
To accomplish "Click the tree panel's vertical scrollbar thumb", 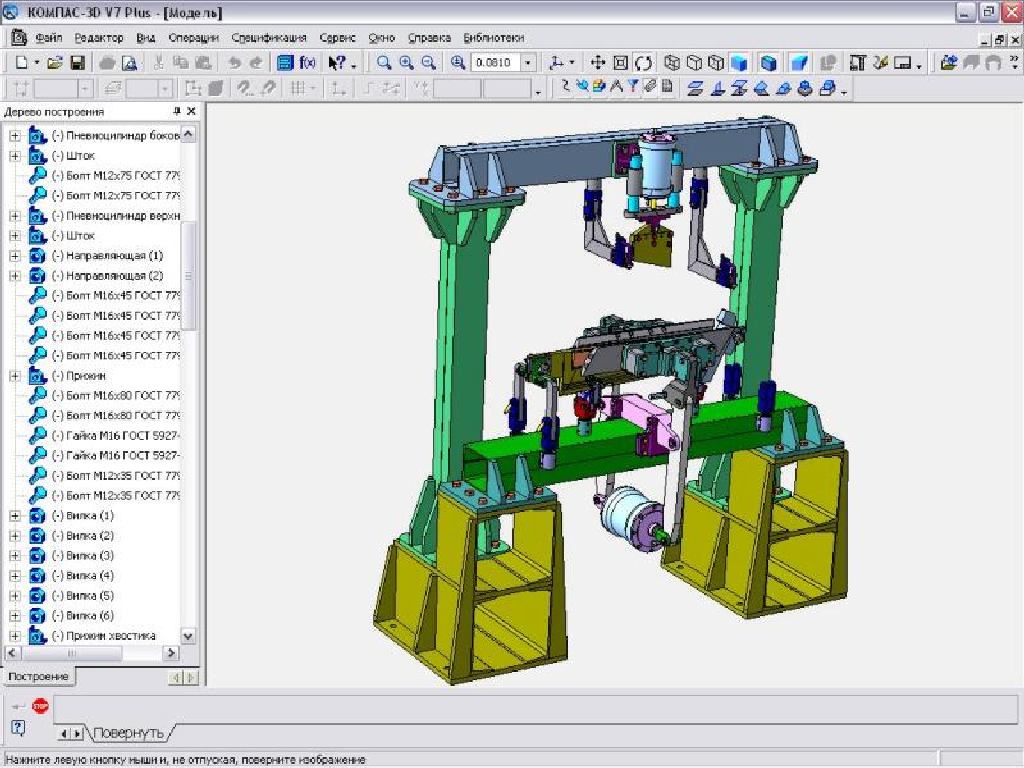I will (189, 275).
